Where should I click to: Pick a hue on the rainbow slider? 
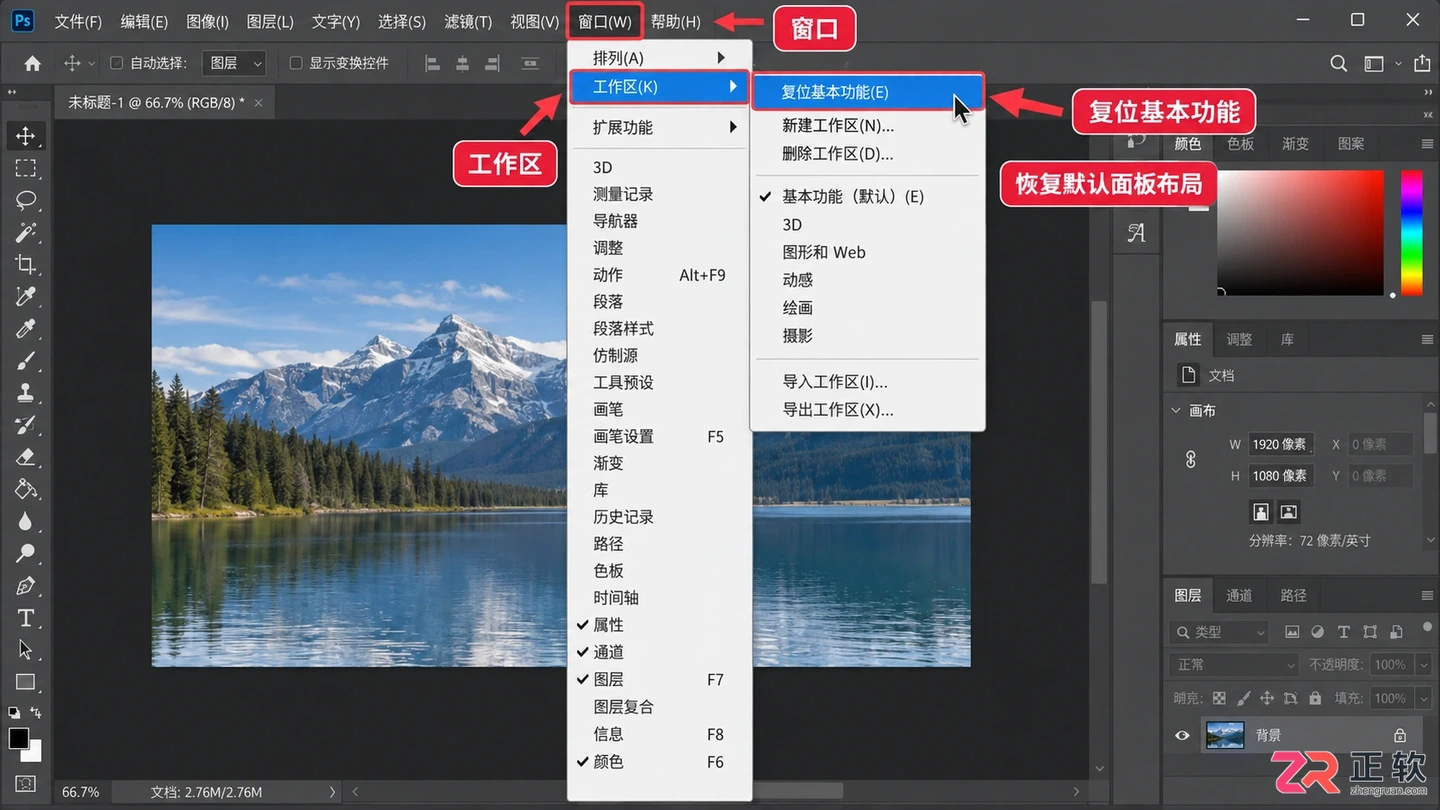(x=1411, y=233)
